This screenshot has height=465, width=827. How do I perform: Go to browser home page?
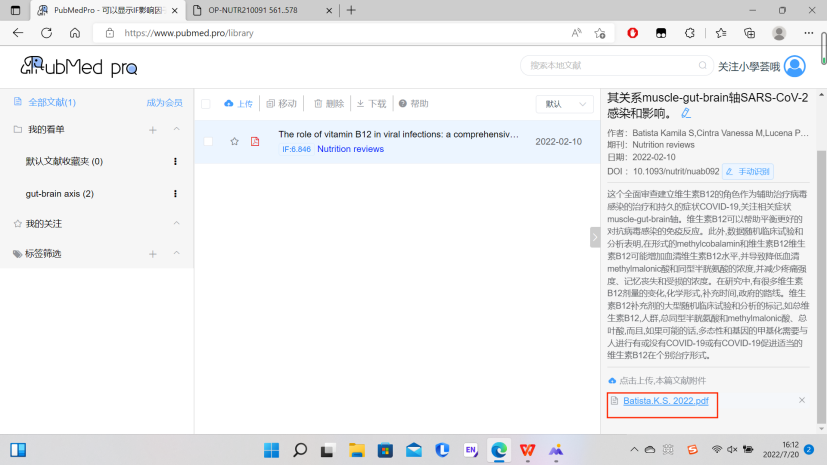(x=75, y=33)
